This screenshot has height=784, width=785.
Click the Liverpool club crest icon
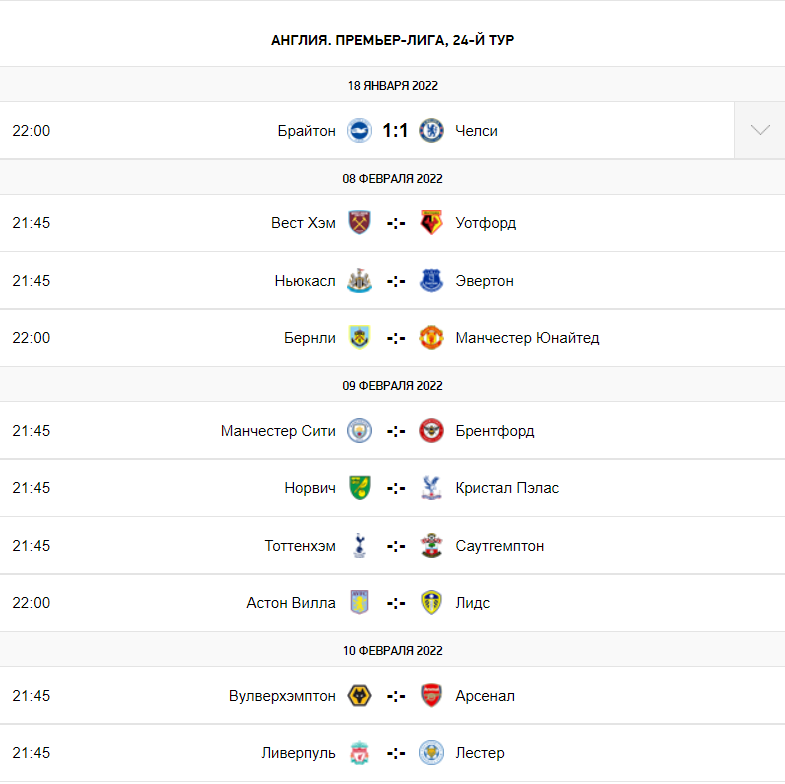pyautogui.click(x=359, y=753)
